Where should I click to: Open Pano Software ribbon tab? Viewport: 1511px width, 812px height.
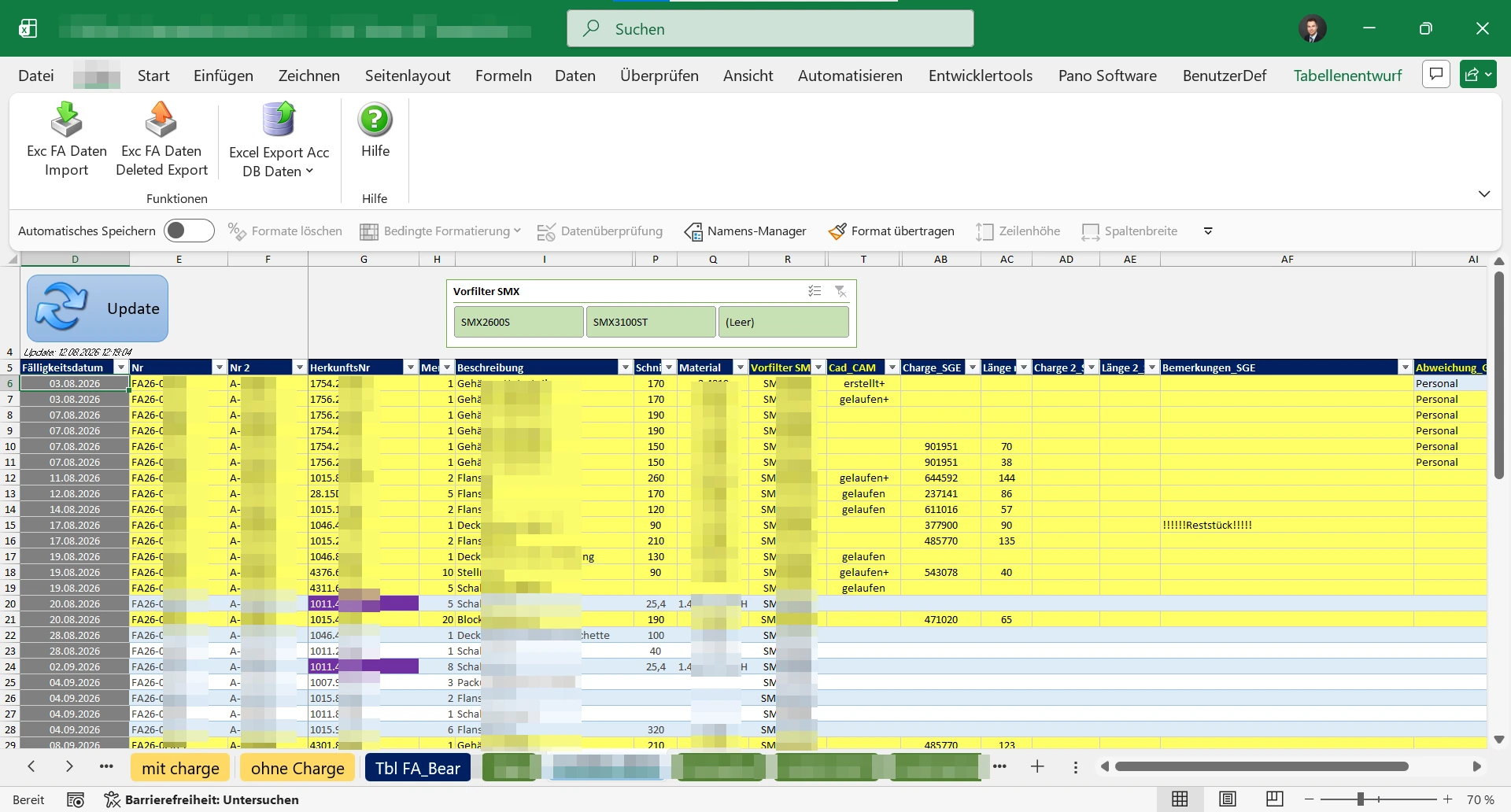1107,76
